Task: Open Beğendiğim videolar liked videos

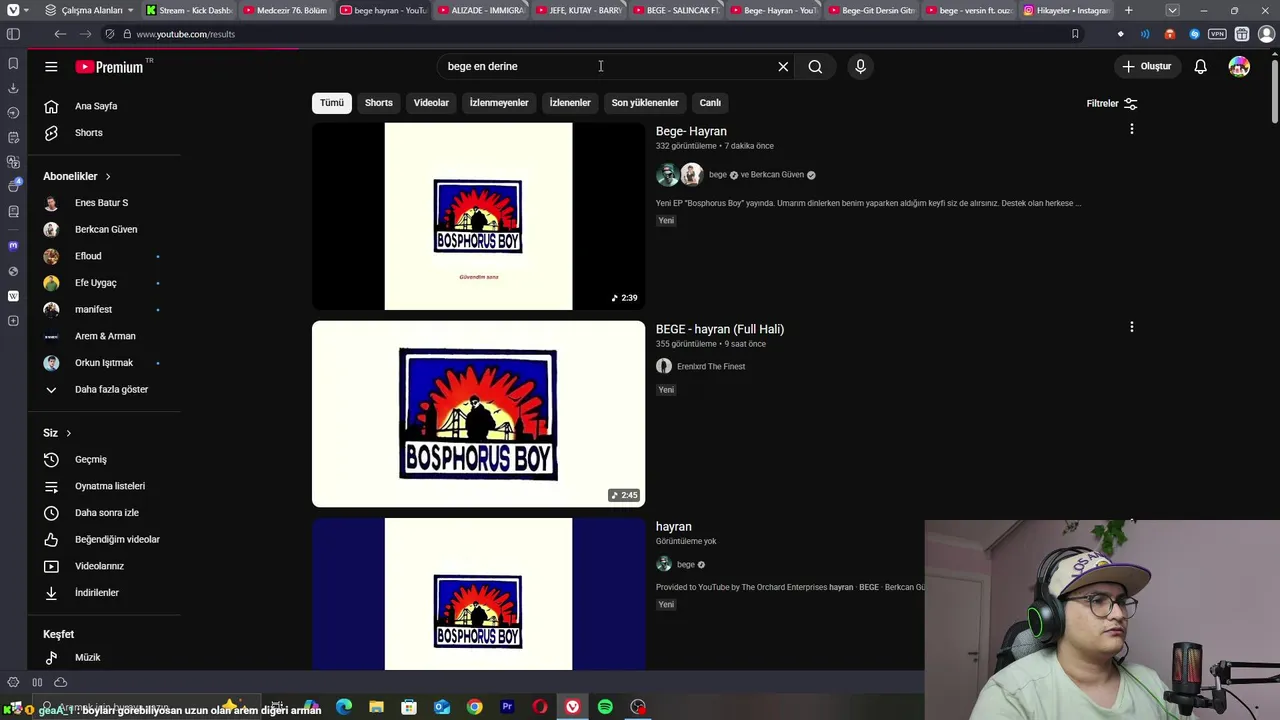Action: pyautogui.click(x=117, y=540)
